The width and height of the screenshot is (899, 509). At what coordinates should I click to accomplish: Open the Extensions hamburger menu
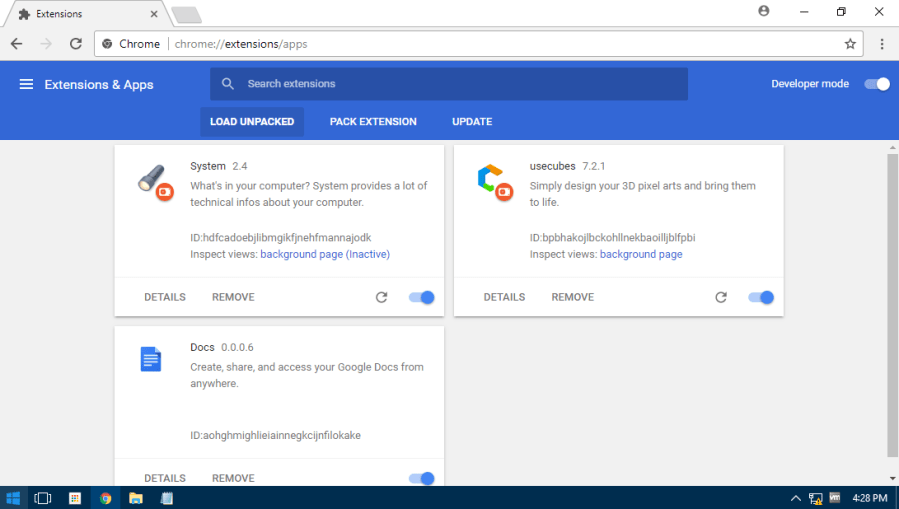(x=26, y=84)
